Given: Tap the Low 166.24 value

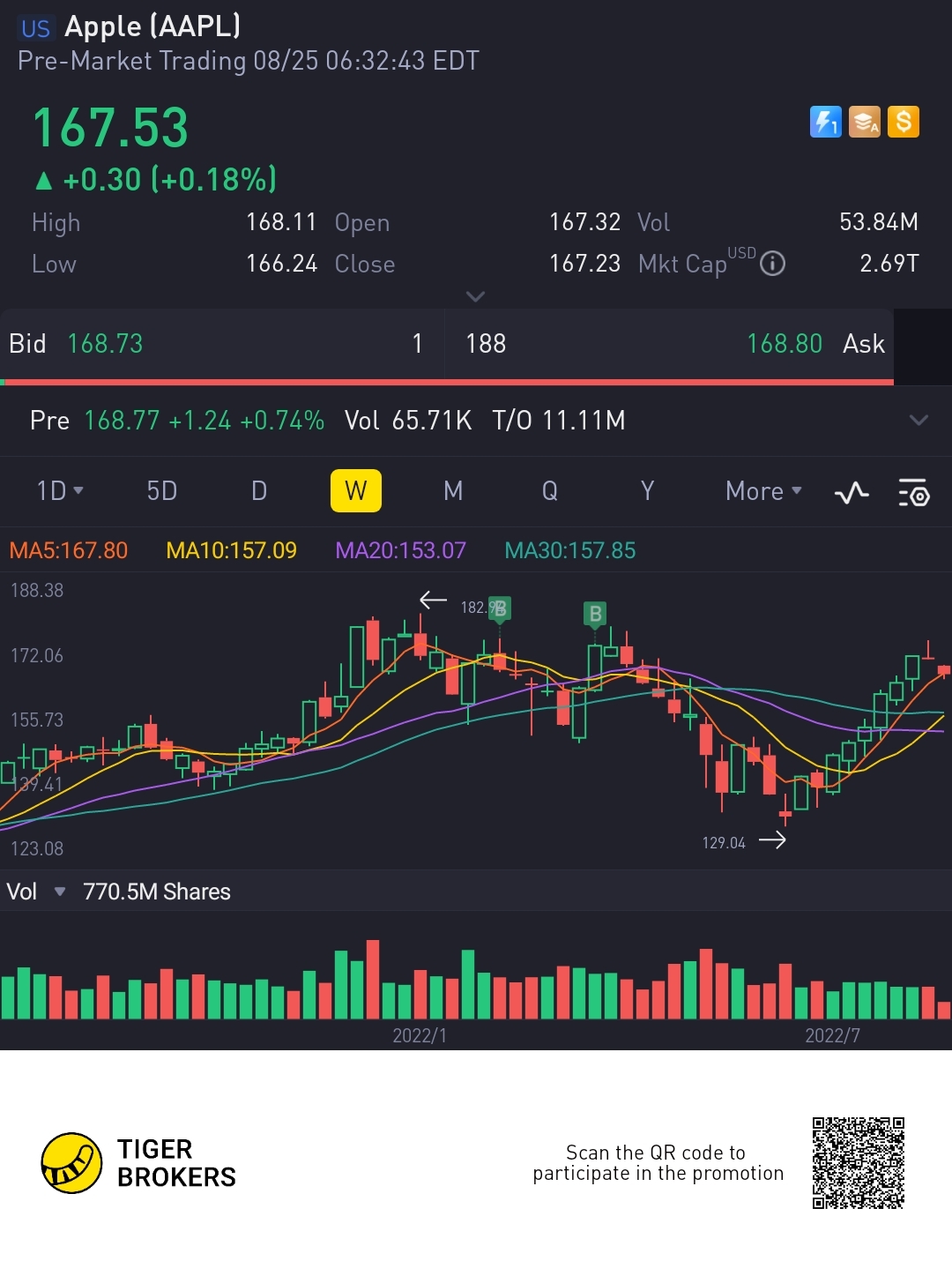Looking at the screenshot, I should coord(281,264).
